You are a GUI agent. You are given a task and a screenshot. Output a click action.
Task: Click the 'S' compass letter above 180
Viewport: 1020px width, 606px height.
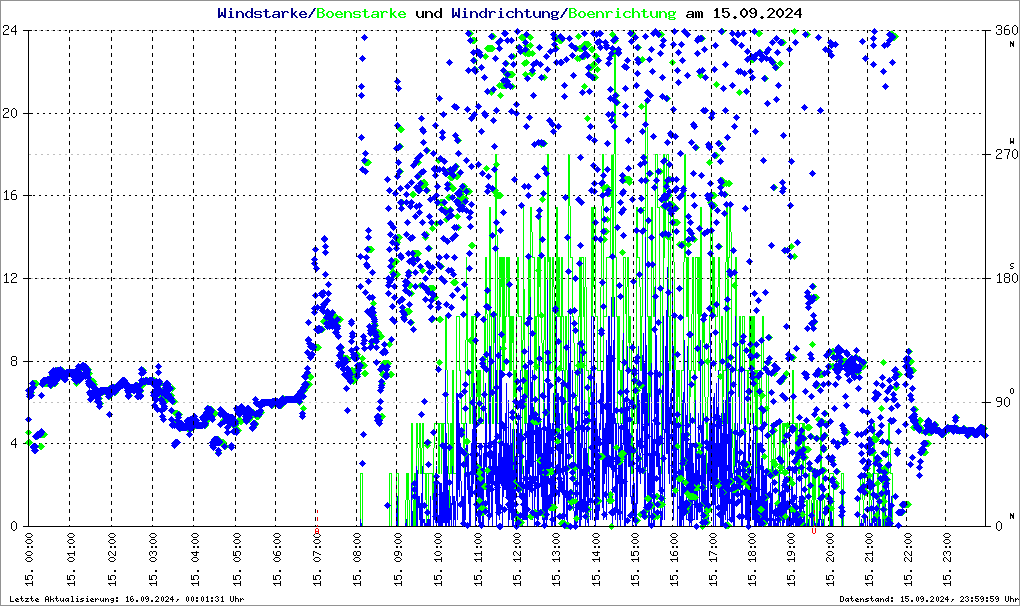[x=1012, y=266]
